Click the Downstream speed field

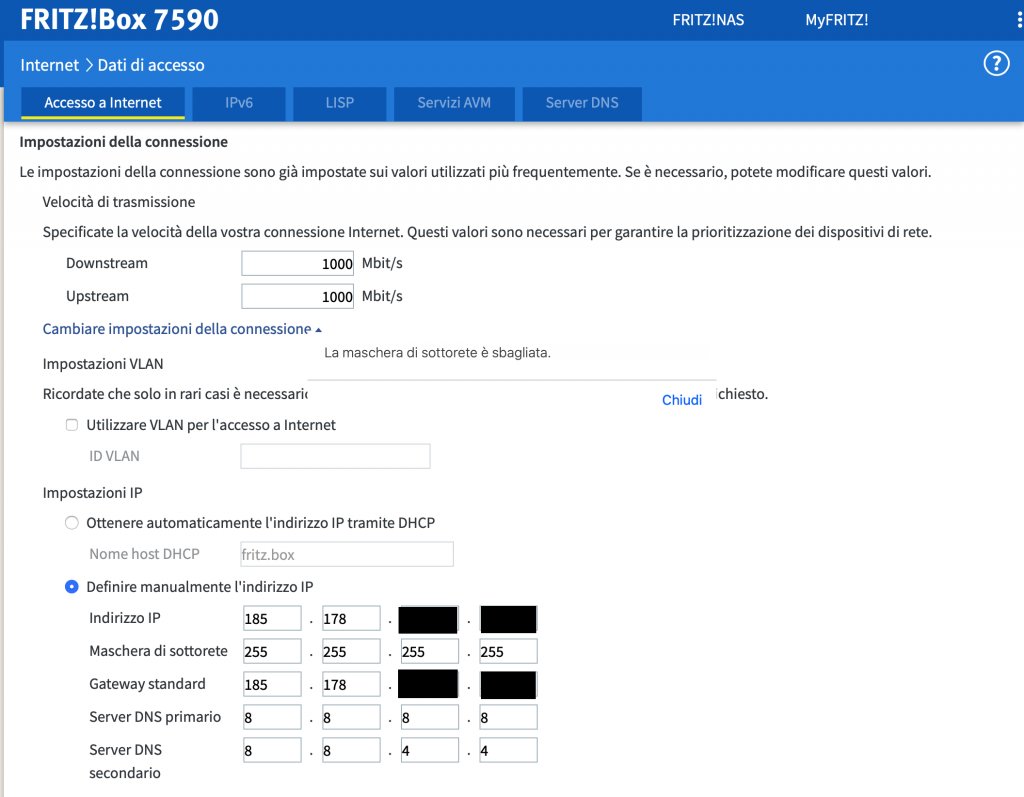pyautogui.click(x=298, y=263)
